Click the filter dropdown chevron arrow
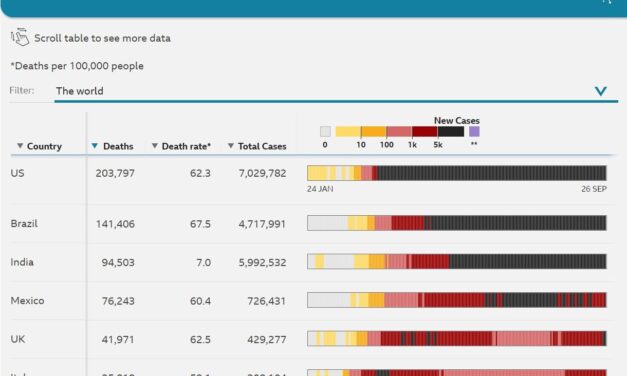This screenshot has height=376, width=627. point(601,91)
